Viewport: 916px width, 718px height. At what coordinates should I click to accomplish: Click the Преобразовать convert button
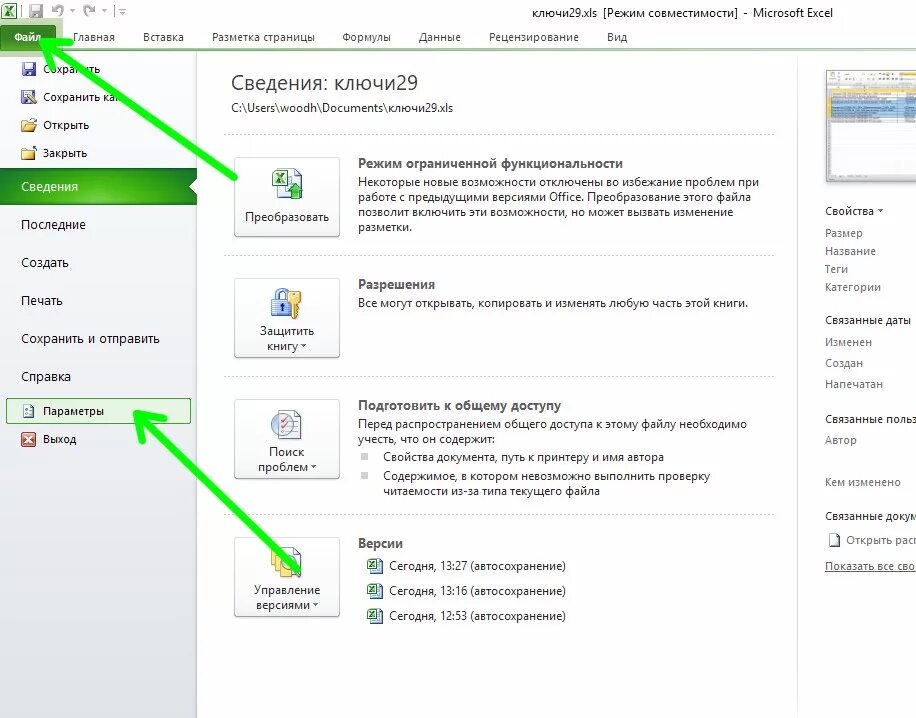(x=287, y=197)
